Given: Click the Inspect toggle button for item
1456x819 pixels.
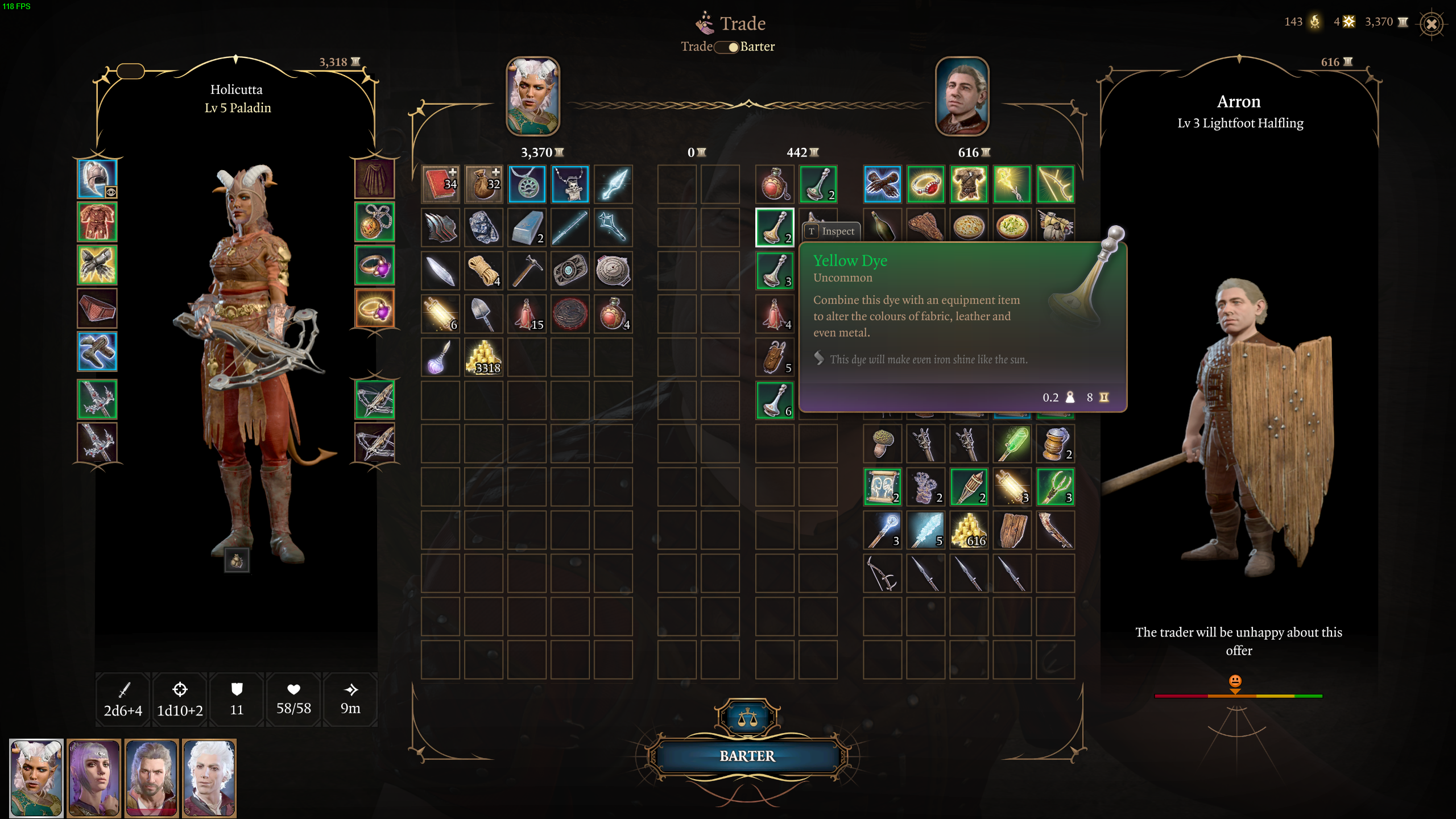Looking at the screenshot, I should point(830,231).
